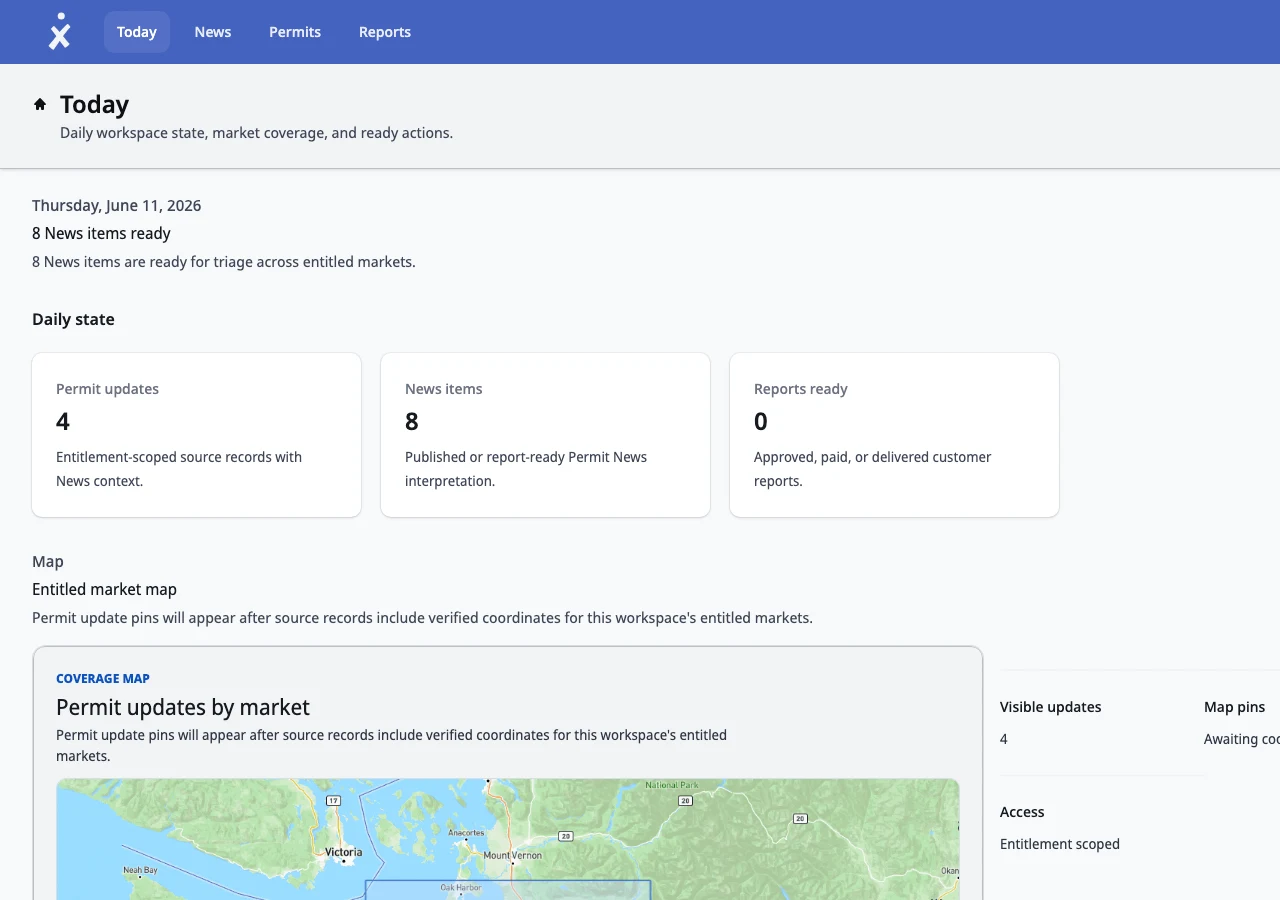Click the 'Daily state' heading

(73, 319)
